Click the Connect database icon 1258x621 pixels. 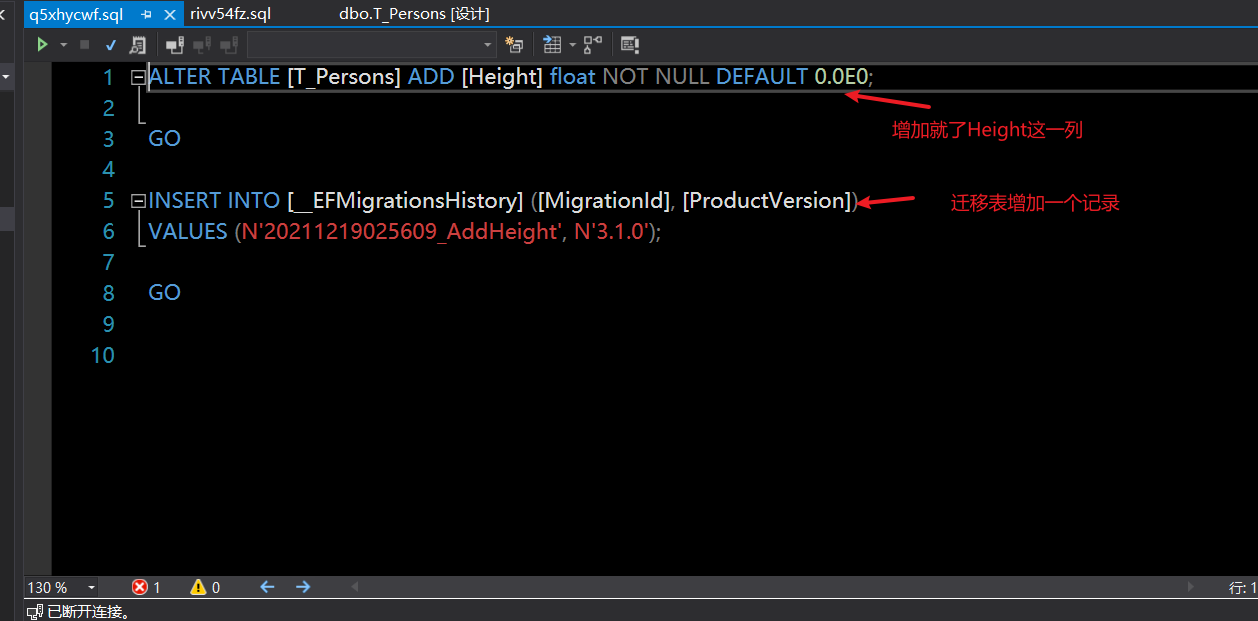click(x=175, y=45)
